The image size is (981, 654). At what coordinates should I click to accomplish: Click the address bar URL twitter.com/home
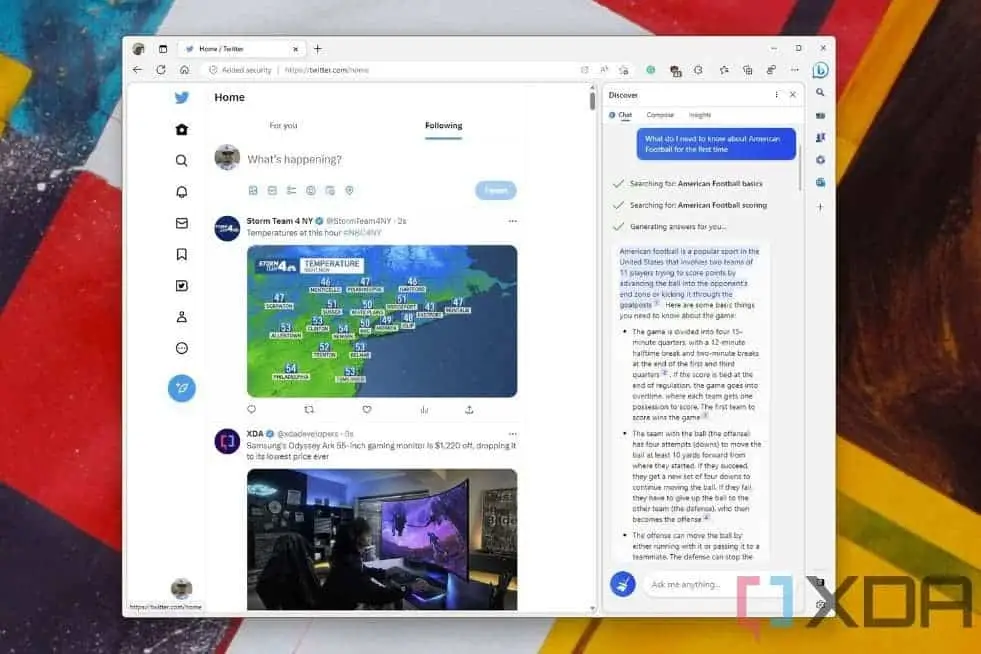tap(327, 70)
